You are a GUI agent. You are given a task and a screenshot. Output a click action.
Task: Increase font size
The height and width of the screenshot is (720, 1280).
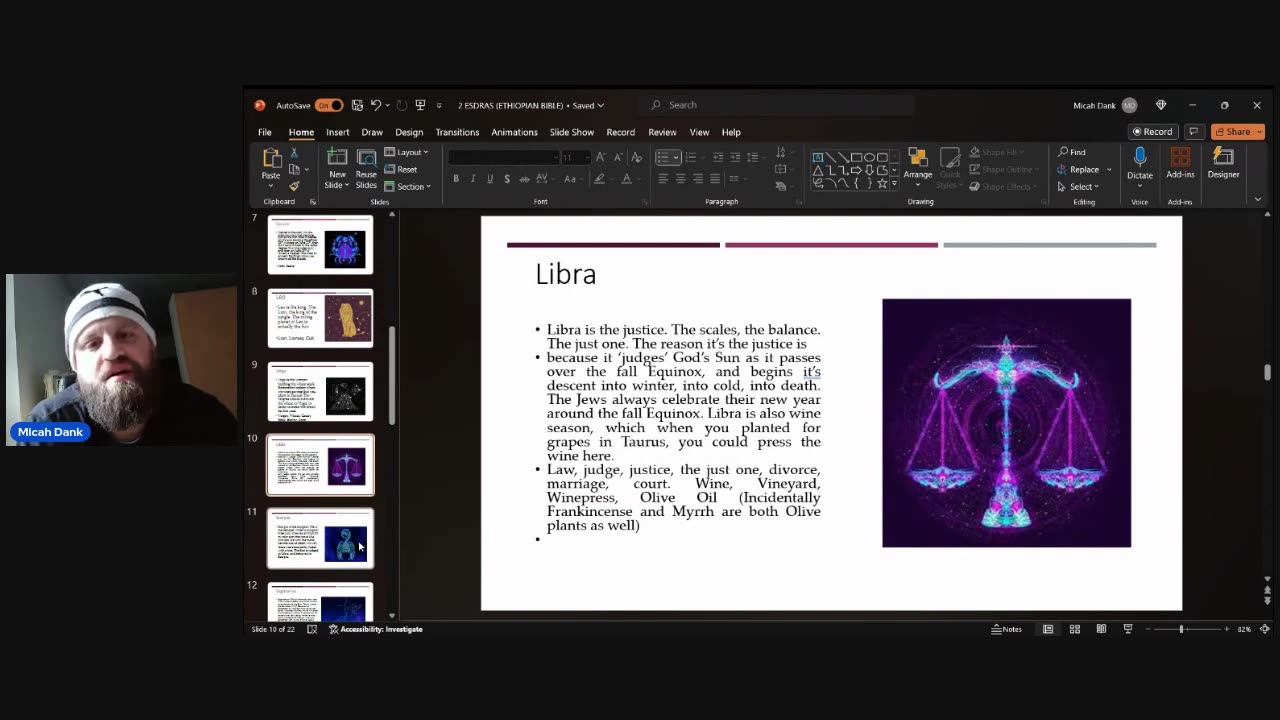600,157
